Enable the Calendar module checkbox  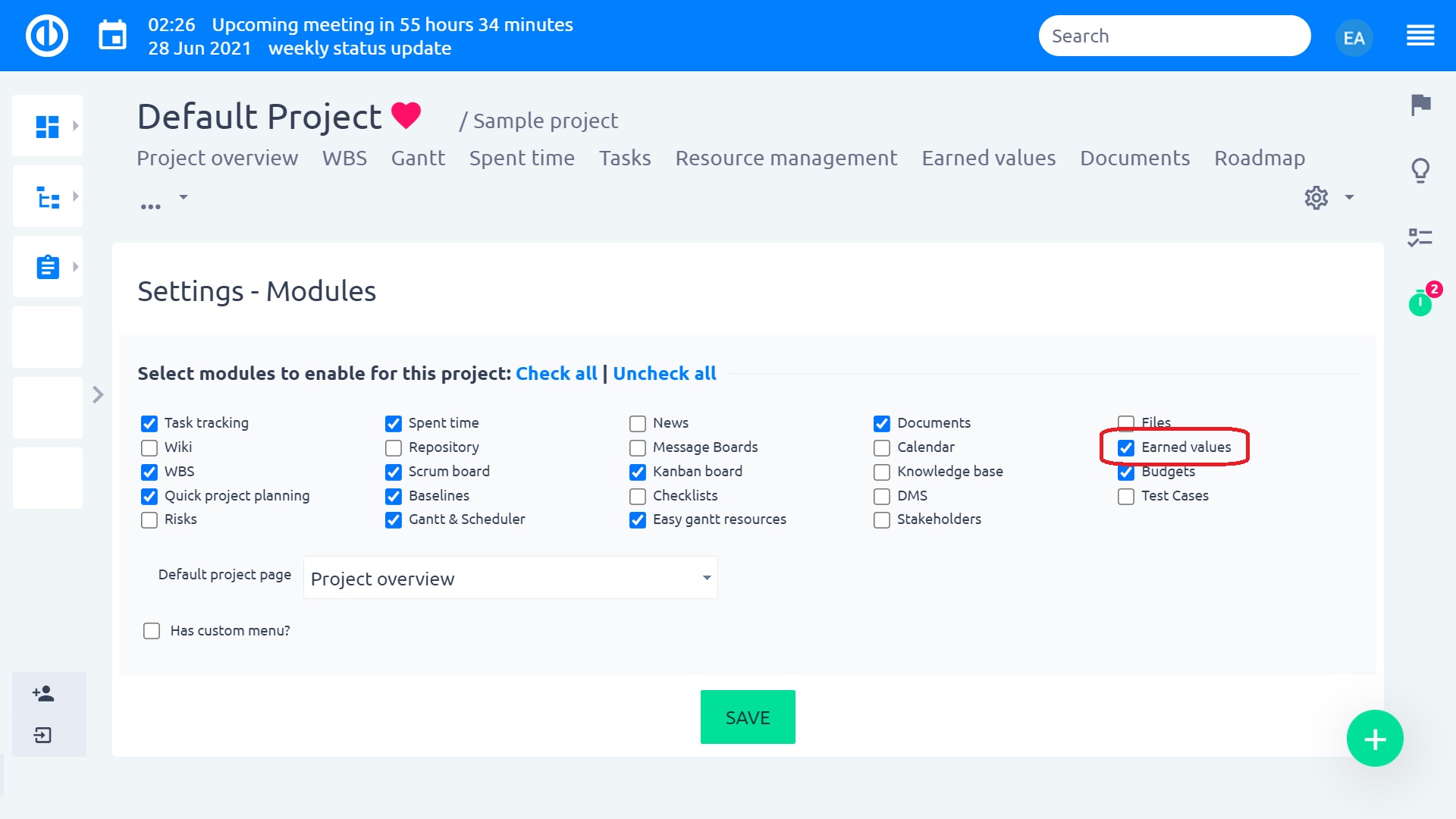[882, 447]
